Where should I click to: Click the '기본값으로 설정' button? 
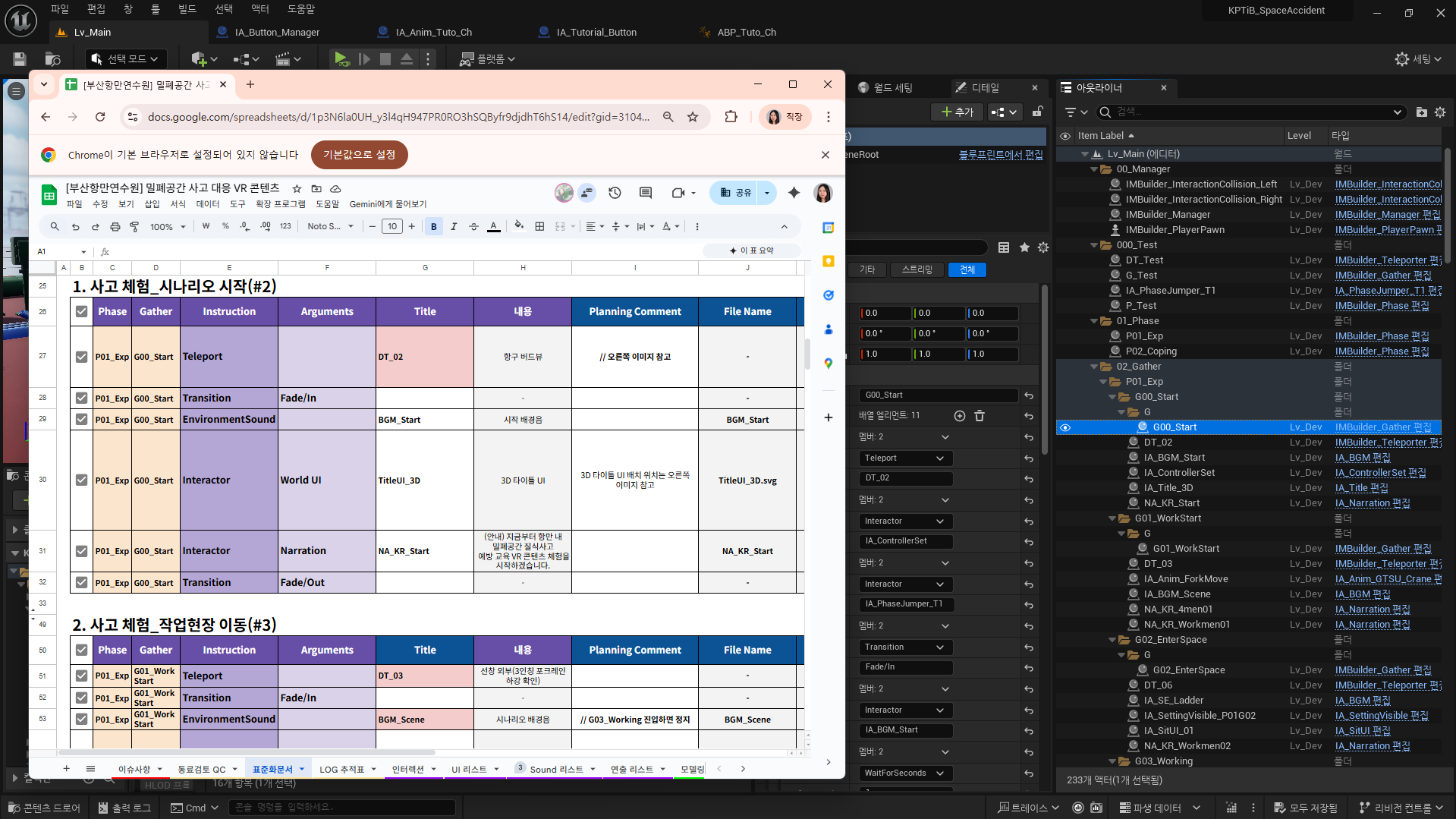tap(359, 155)
